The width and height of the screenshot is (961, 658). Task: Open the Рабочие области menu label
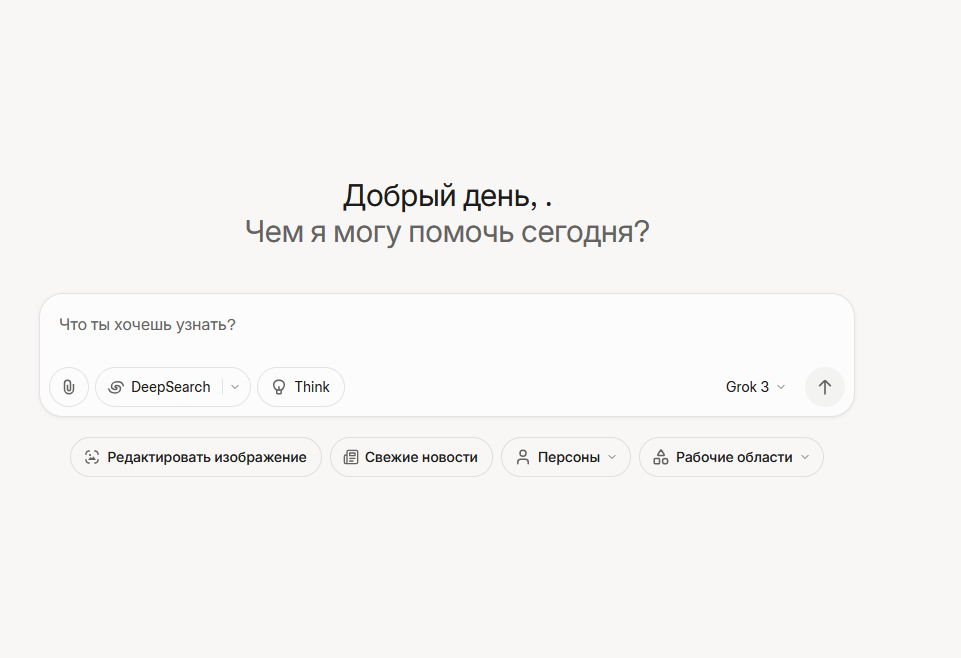point(734,457)
